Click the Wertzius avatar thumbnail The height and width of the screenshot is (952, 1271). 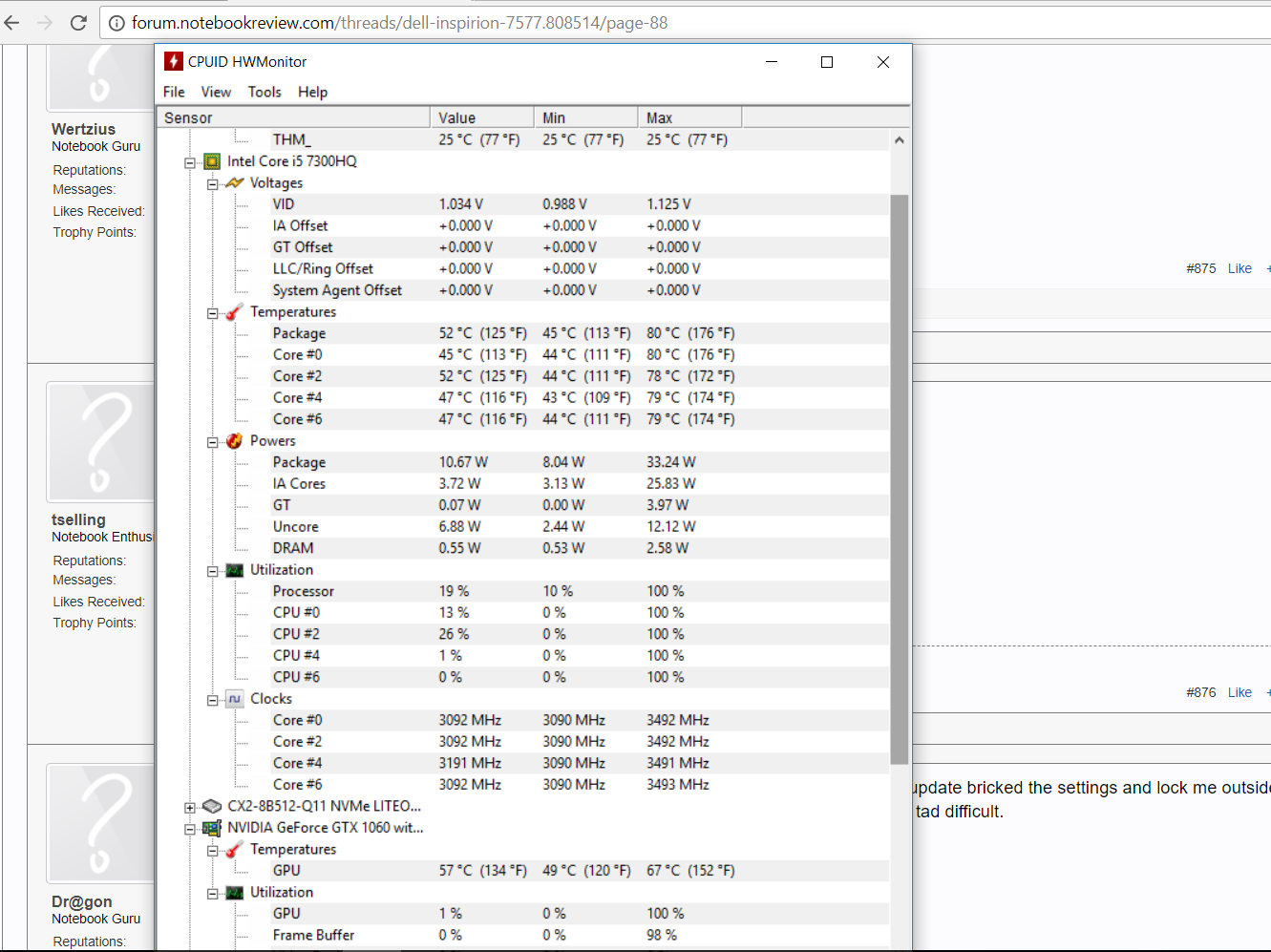[x=100, y=76]
